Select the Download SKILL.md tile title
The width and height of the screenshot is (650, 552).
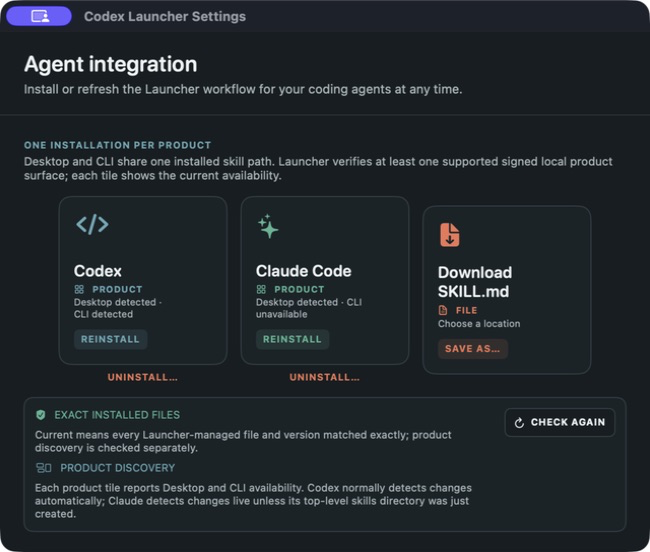475,282
